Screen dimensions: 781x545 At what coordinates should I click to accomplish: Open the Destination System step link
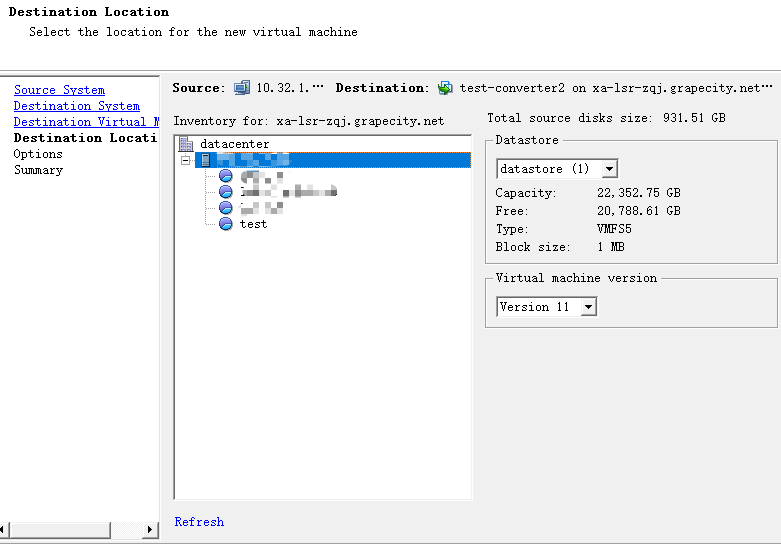pos(77,106)
